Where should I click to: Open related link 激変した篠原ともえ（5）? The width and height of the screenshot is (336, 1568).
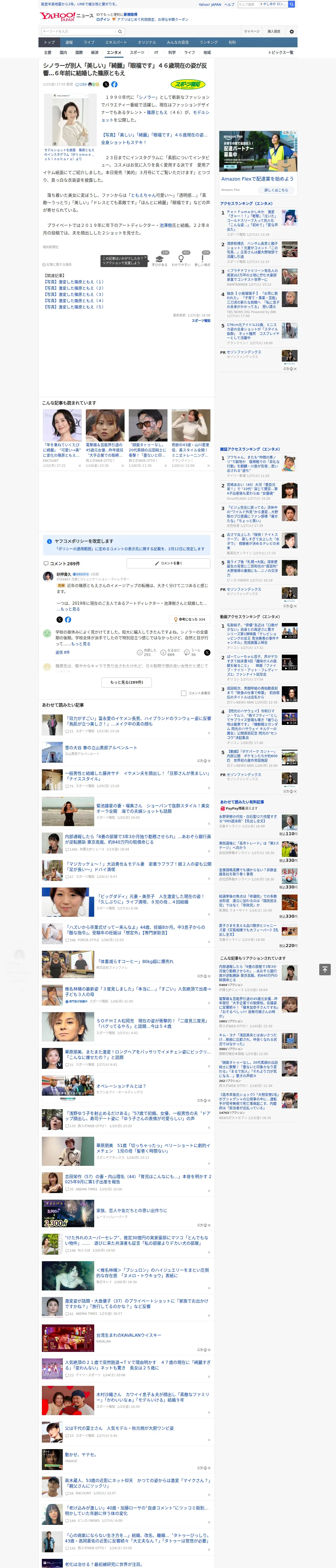tap(74, 307)
